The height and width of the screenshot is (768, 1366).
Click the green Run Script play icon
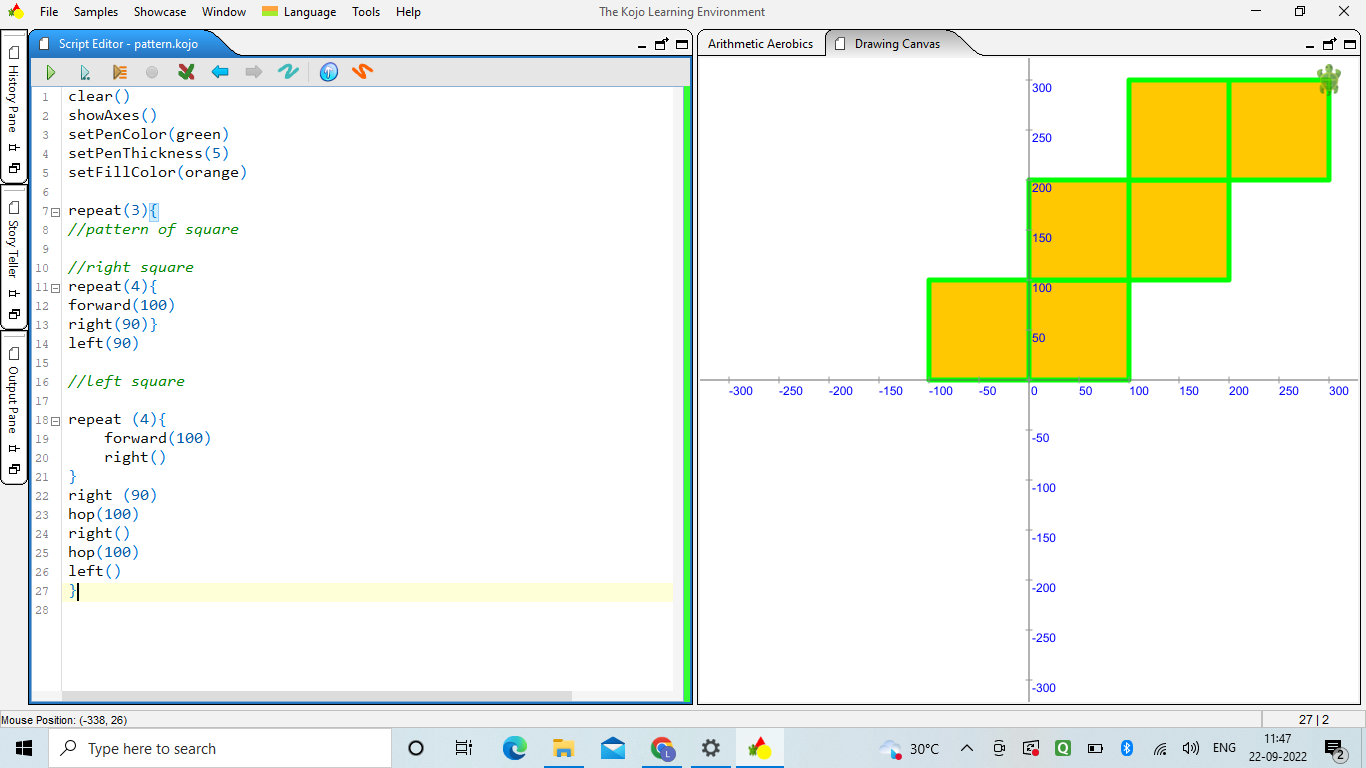pos(51,72)
